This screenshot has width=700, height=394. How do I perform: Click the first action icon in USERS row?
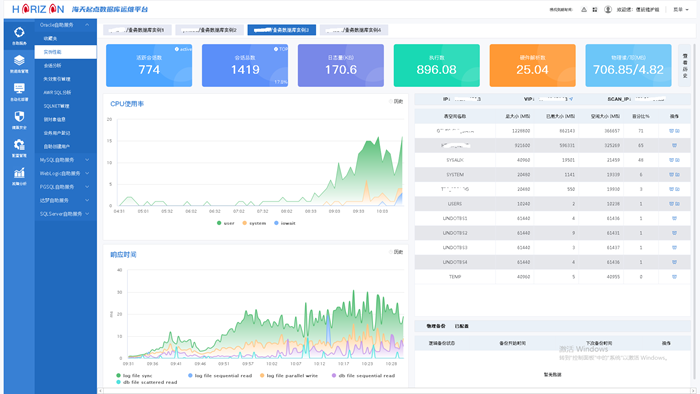(671, 203)
